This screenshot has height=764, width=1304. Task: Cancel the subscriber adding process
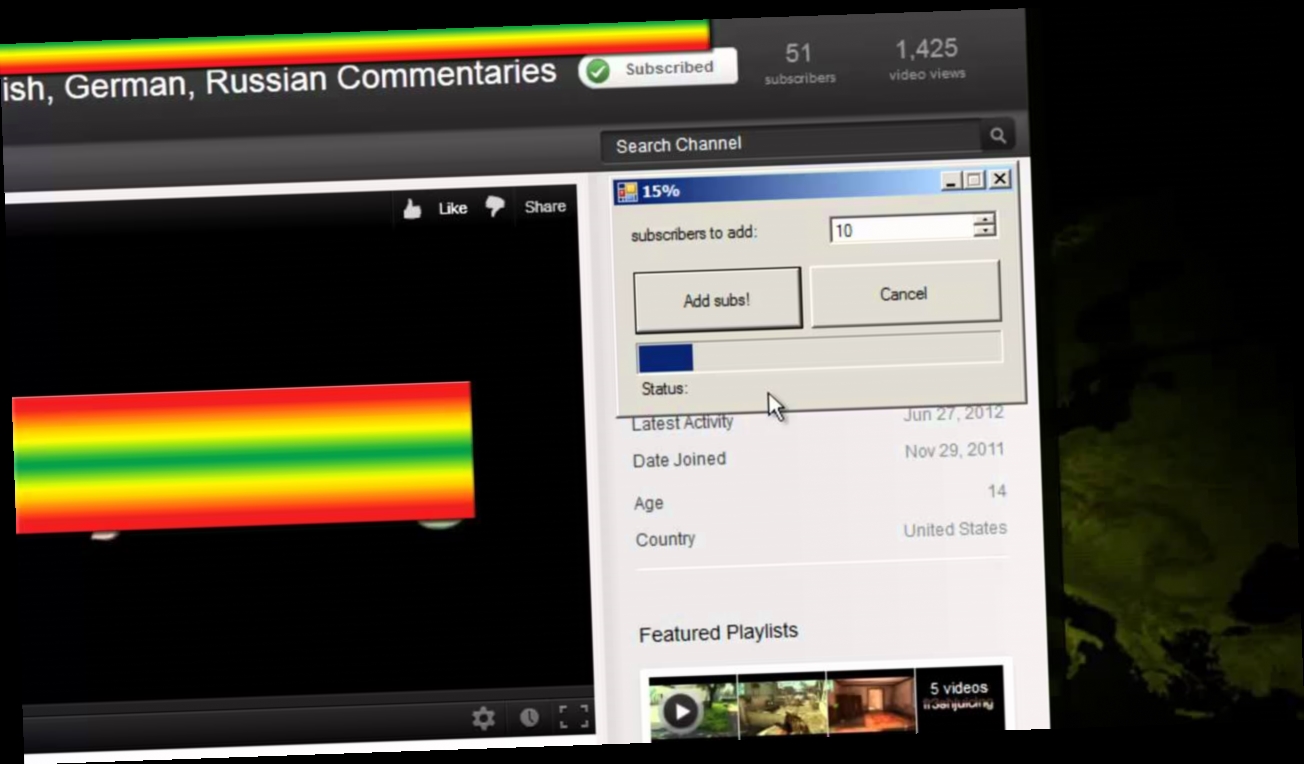pos(903,293)
